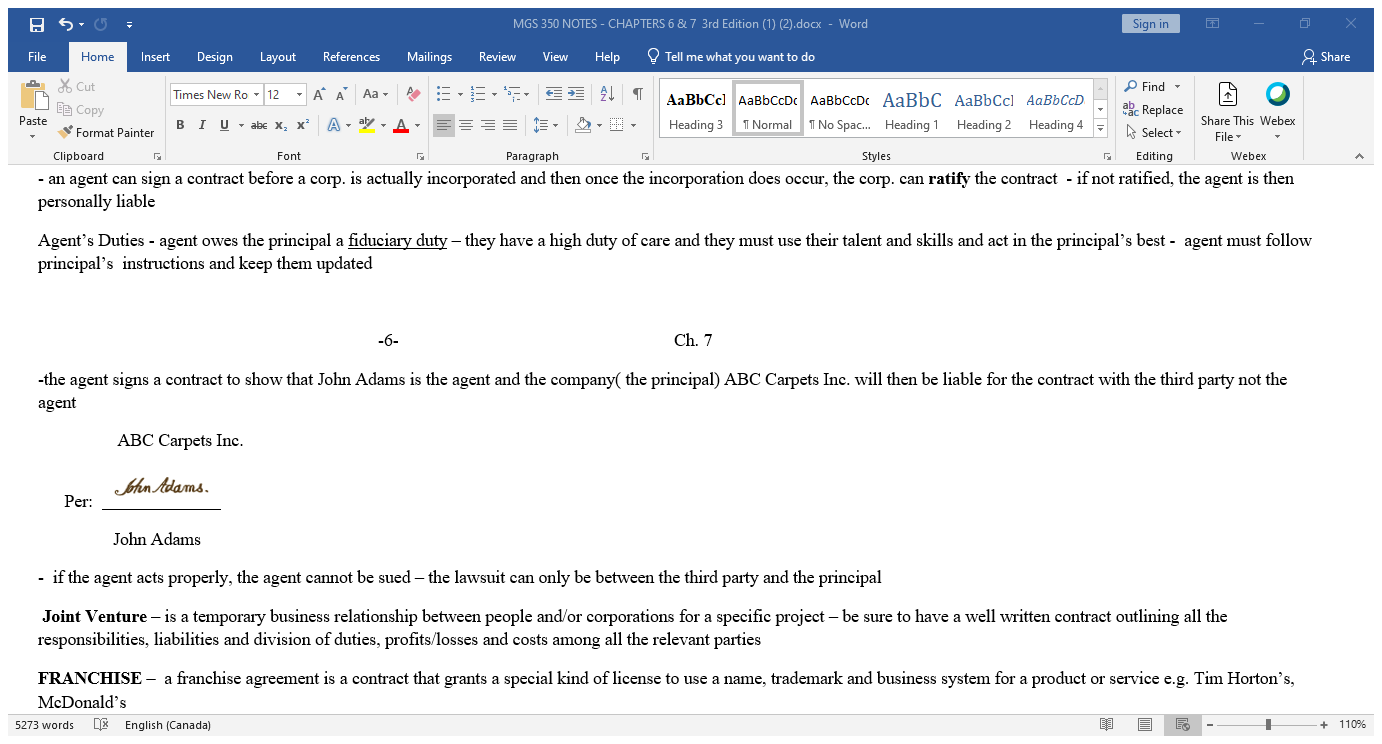Increase font size with the grow font icon
The height and width of the screenshot is (744, 1382).
tap(319, 95)
